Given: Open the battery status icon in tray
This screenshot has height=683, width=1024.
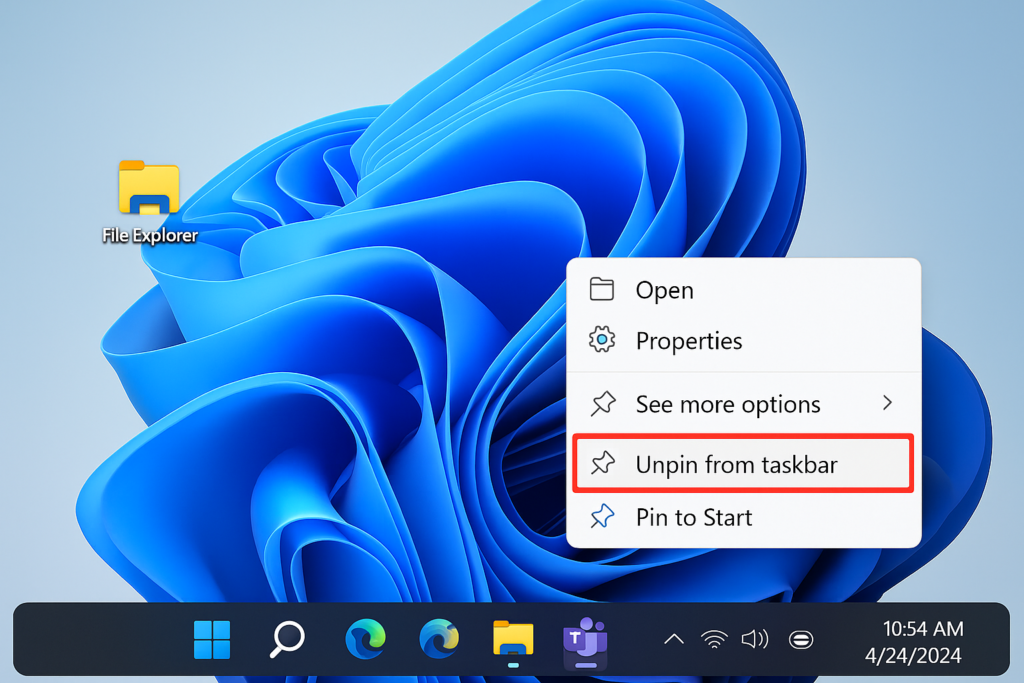Looking at the screenshot, I should 801,640.
